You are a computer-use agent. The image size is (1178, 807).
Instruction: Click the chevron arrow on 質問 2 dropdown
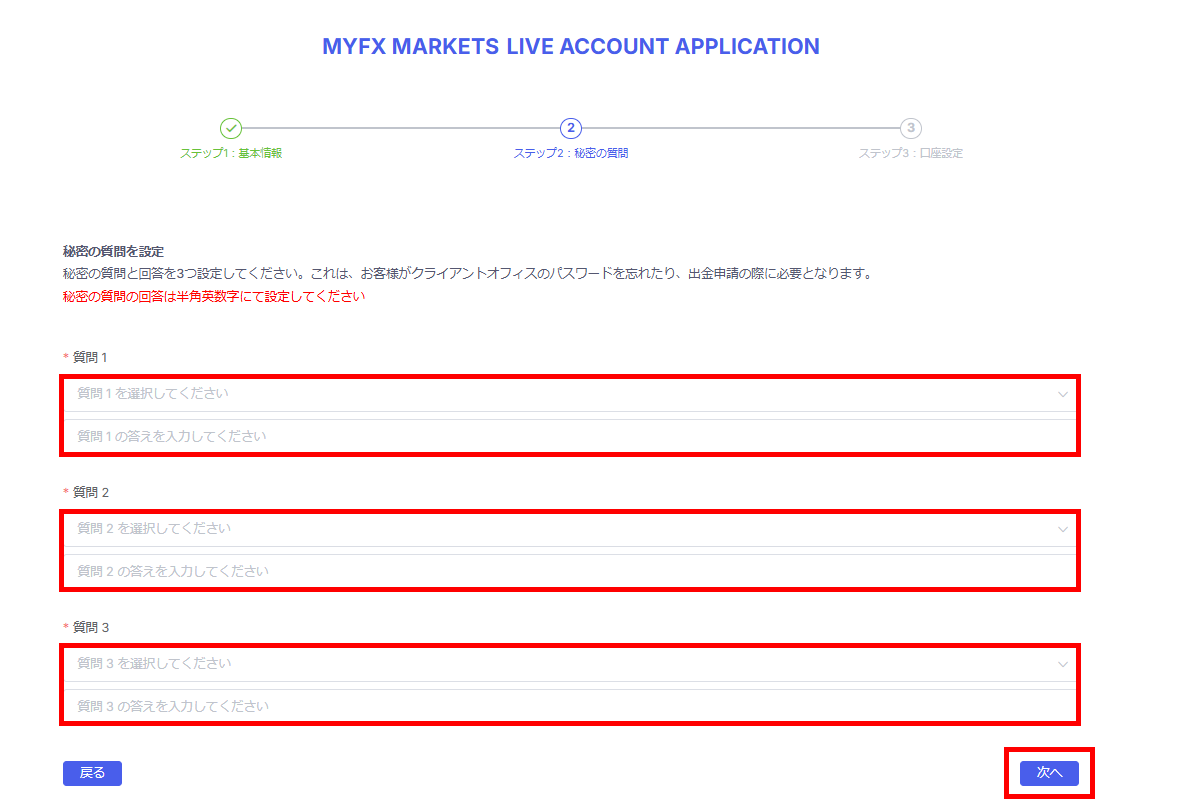(1062, 530)
